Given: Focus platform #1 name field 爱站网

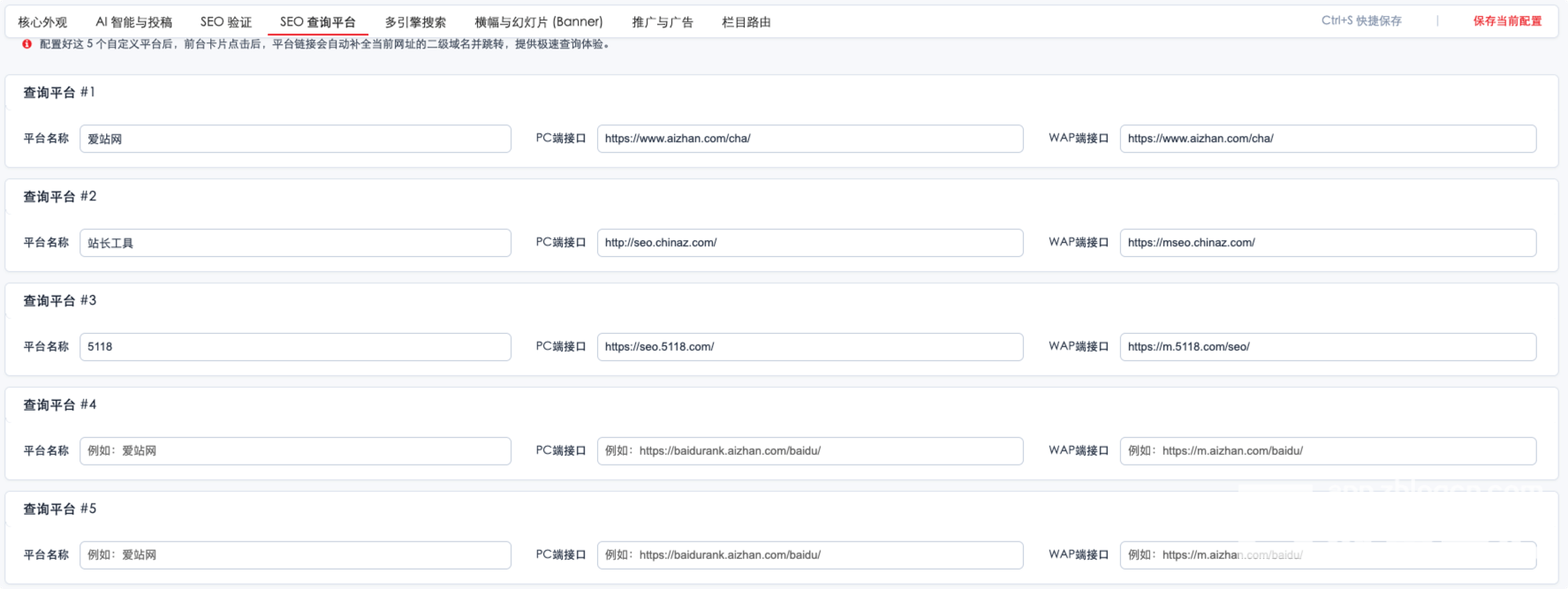Looking at the screenshot, I should pos(295,139).
